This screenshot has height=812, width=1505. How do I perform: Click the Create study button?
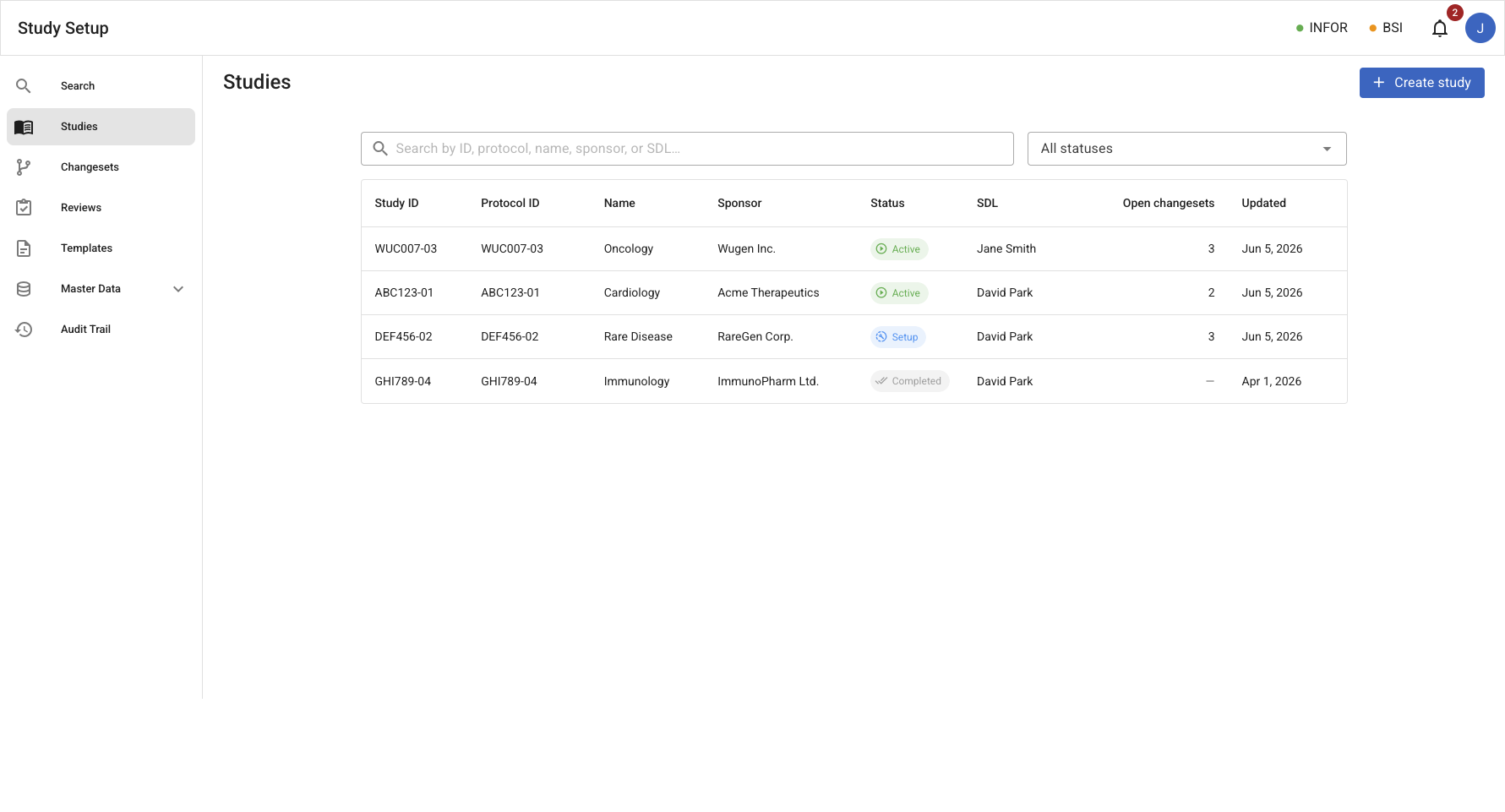pyautogui.click(x=1421, y=83)
